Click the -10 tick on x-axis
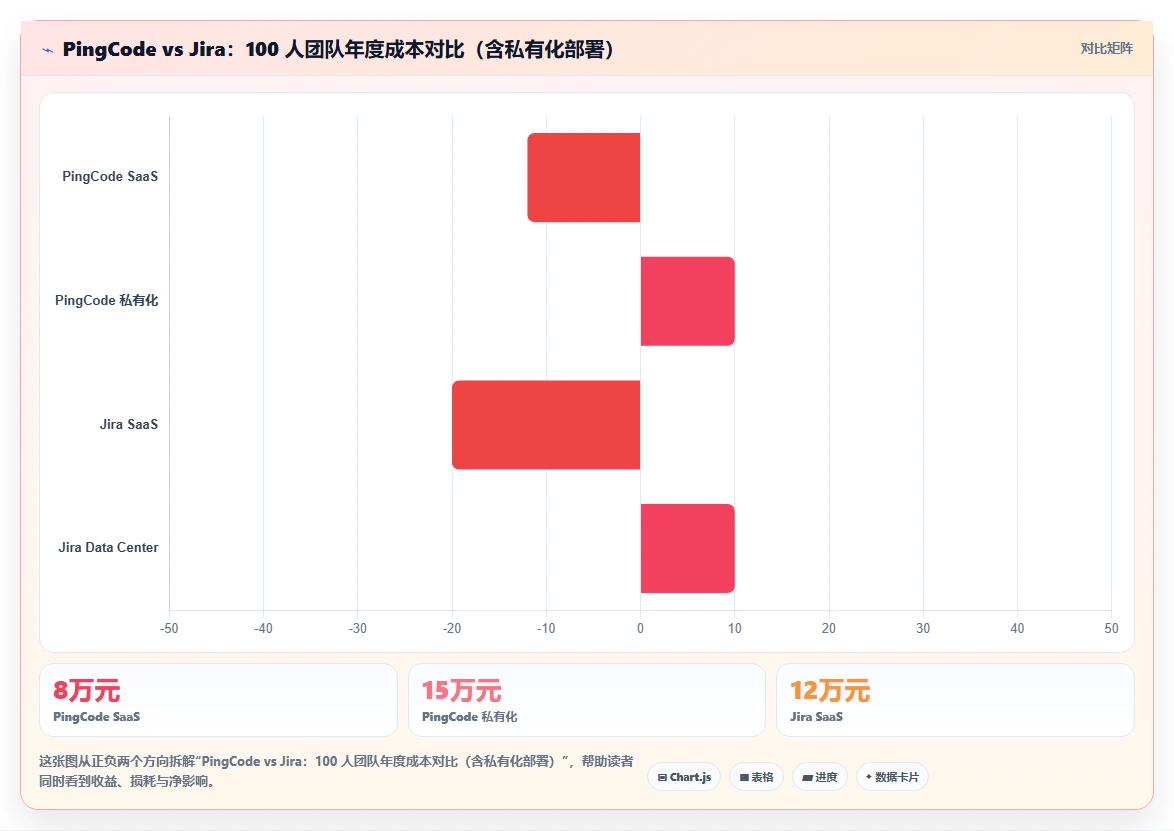1174x831 pixels. coord(546,628)
